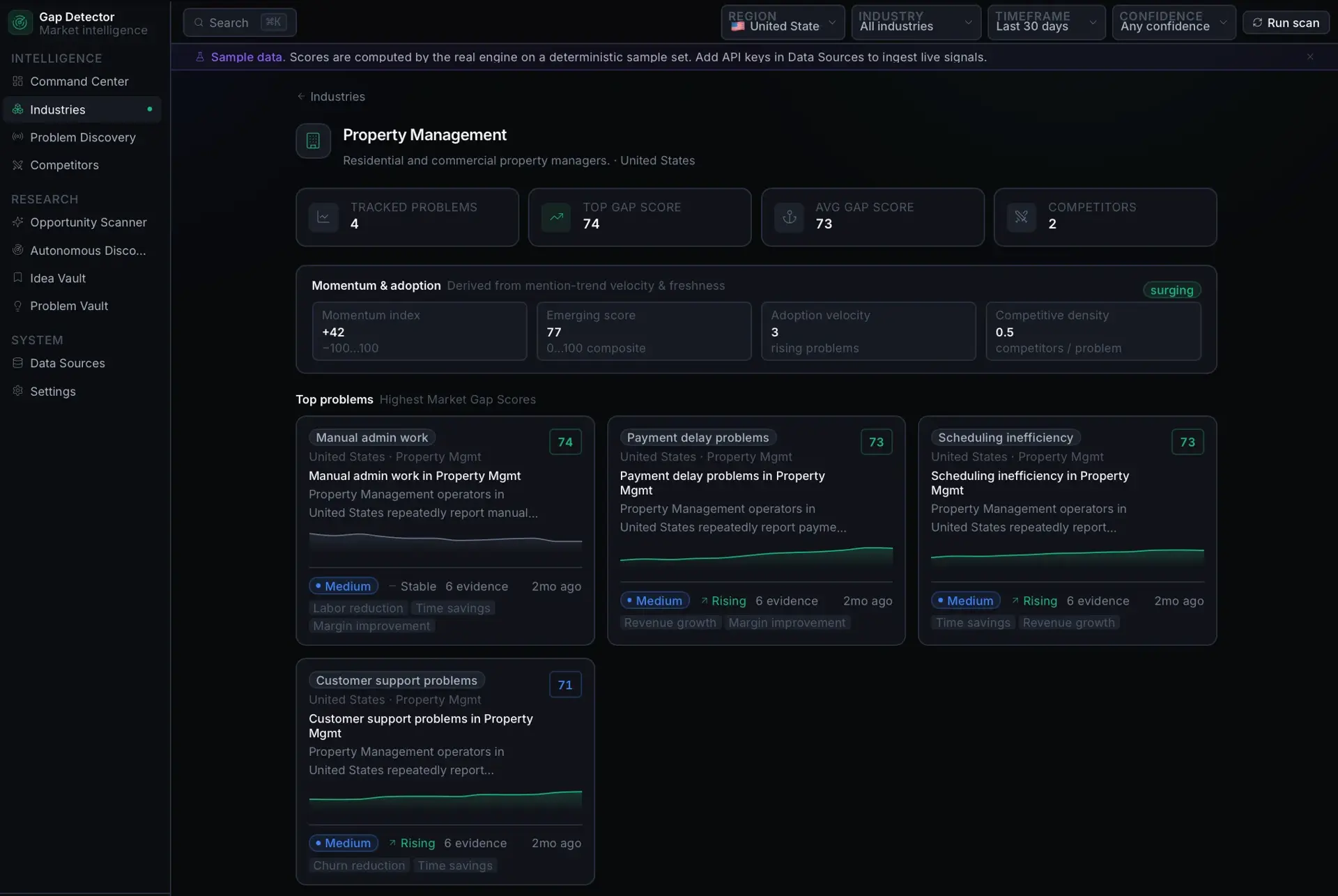Click the Run scan refresh icon
This screenshot has height=896, width=1338.
(x=1257, y=22)
